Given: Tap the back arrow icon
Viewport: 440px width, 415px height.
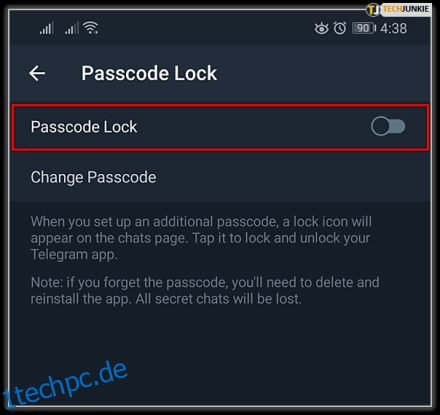Looking at the screenshot, I should [37, 73].
